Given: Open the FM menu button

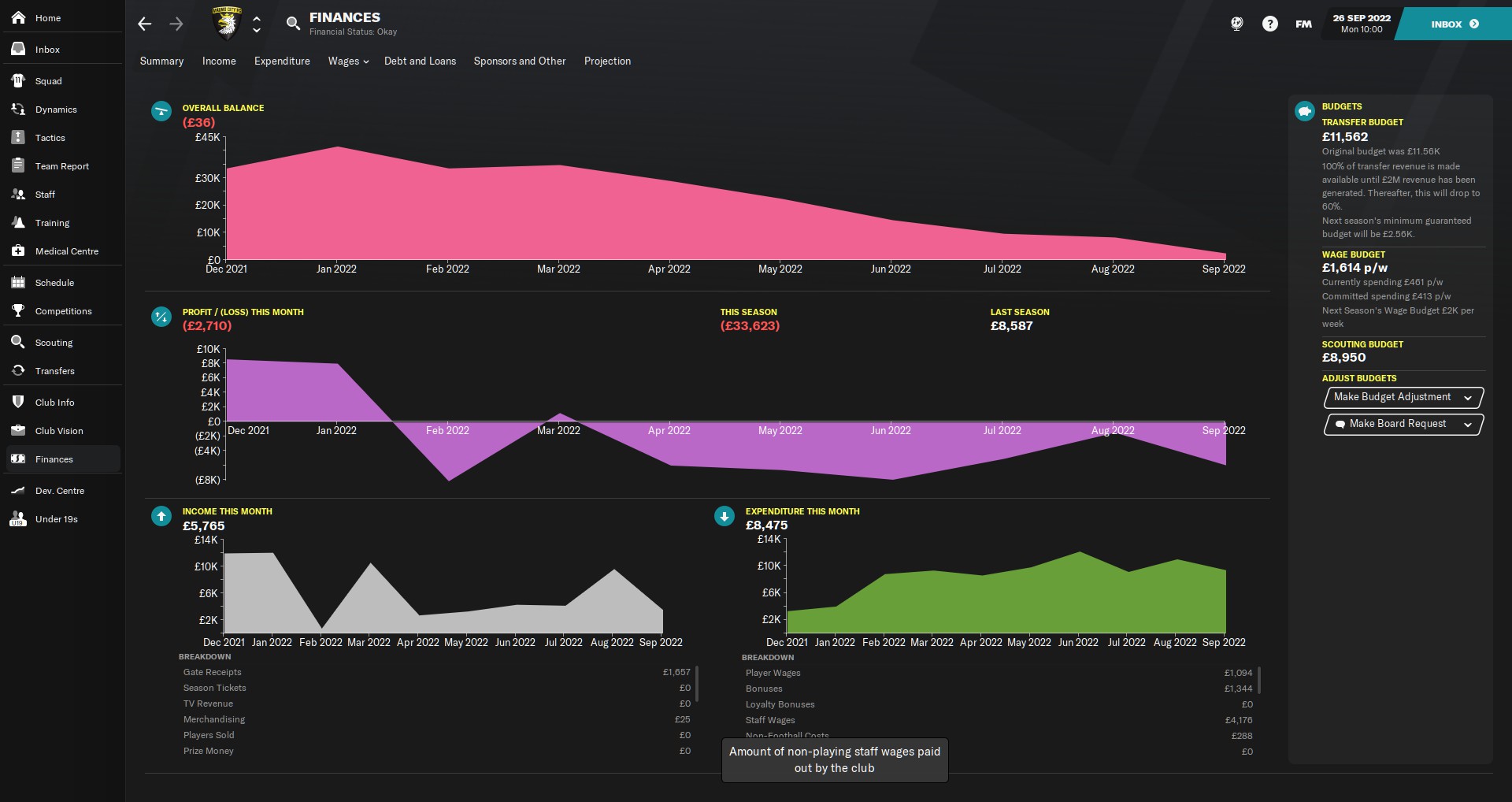Looking at the screenshot, I should click(1303, 24).
